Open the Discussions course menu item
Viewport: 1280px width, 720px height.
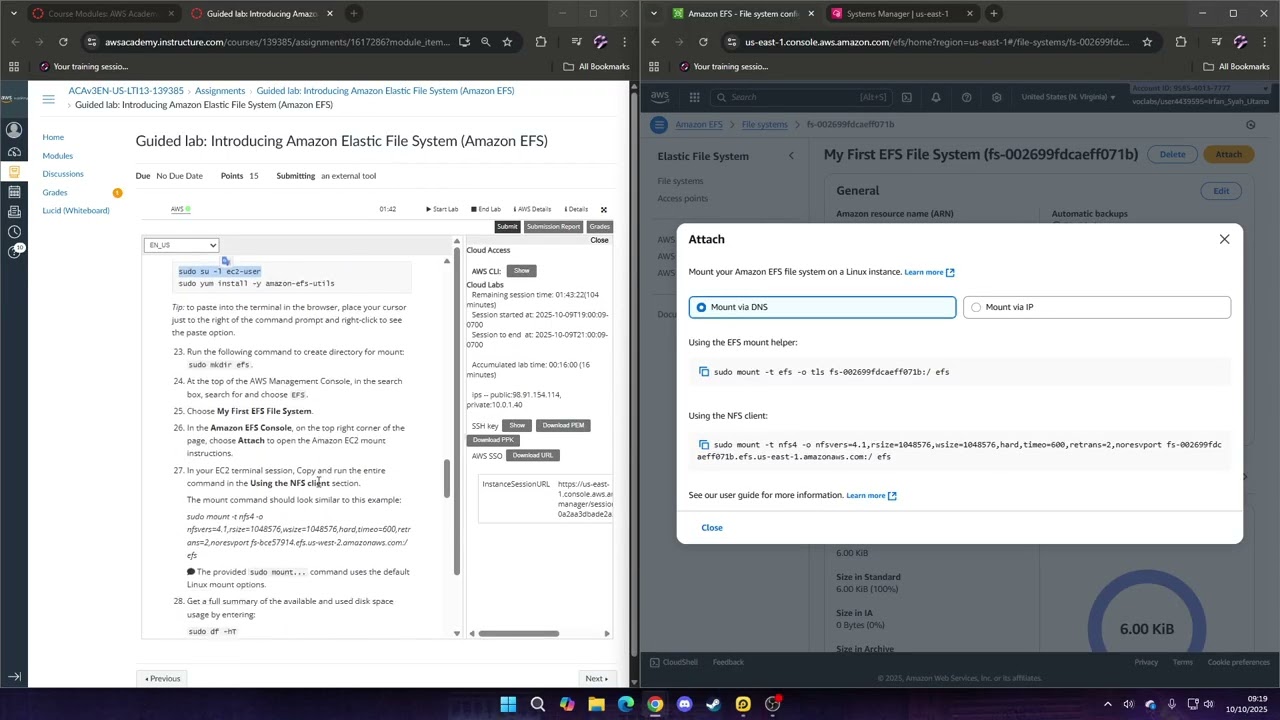63,174
